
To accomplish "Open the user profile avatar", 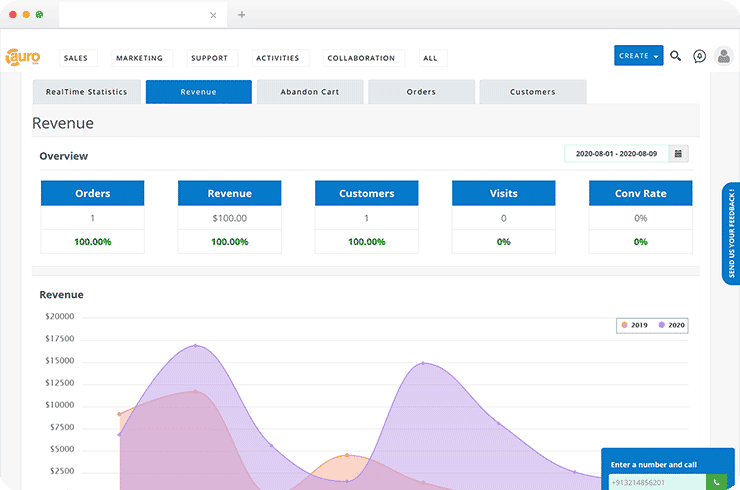I will coord(724,56).
